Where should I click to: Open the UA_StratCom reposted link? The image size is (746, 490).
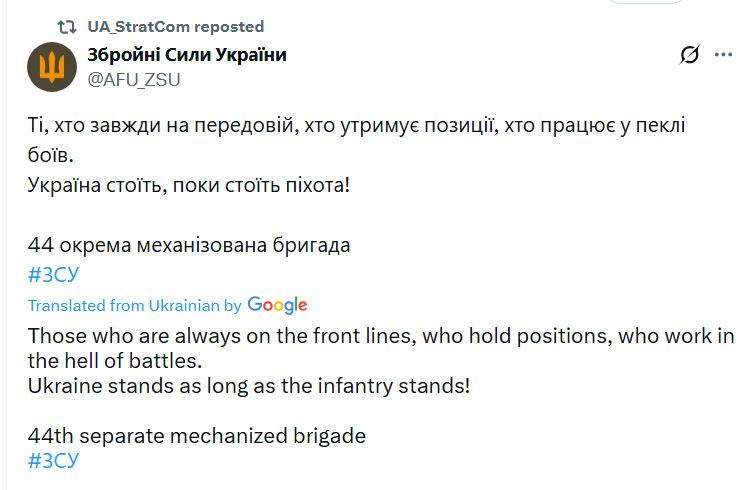point(176,27)
